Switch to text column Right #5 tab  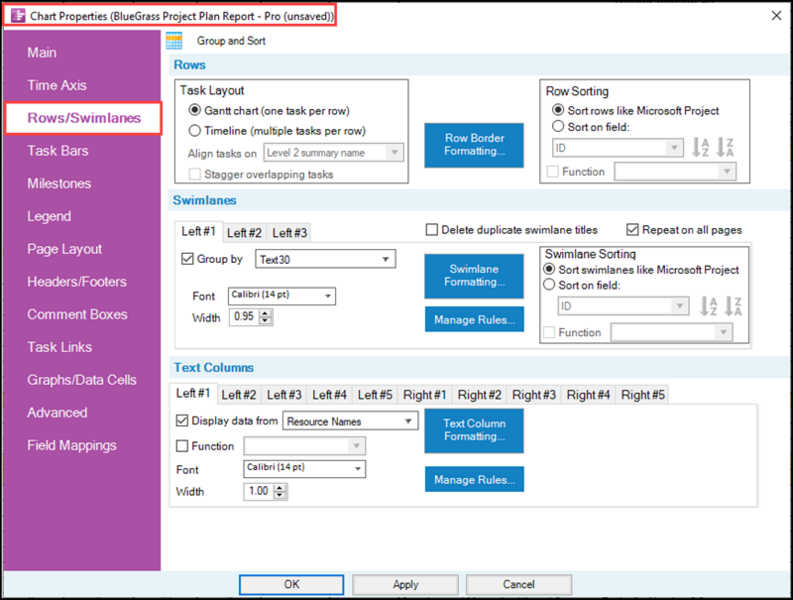click(x=643, y=395)
